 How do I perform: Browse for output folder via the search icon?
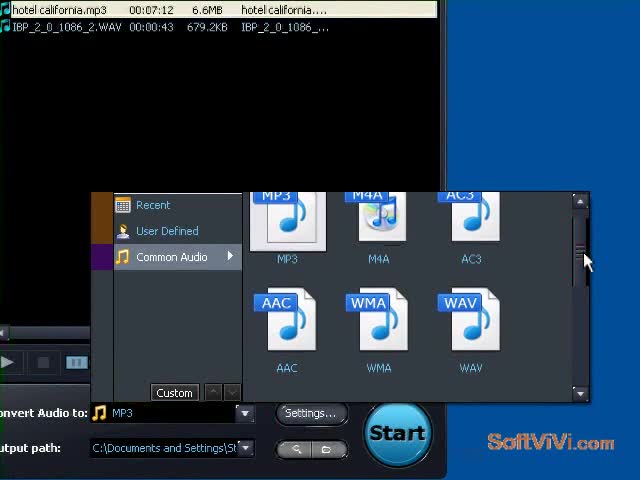pyautogui.click(x=295, y=449)
